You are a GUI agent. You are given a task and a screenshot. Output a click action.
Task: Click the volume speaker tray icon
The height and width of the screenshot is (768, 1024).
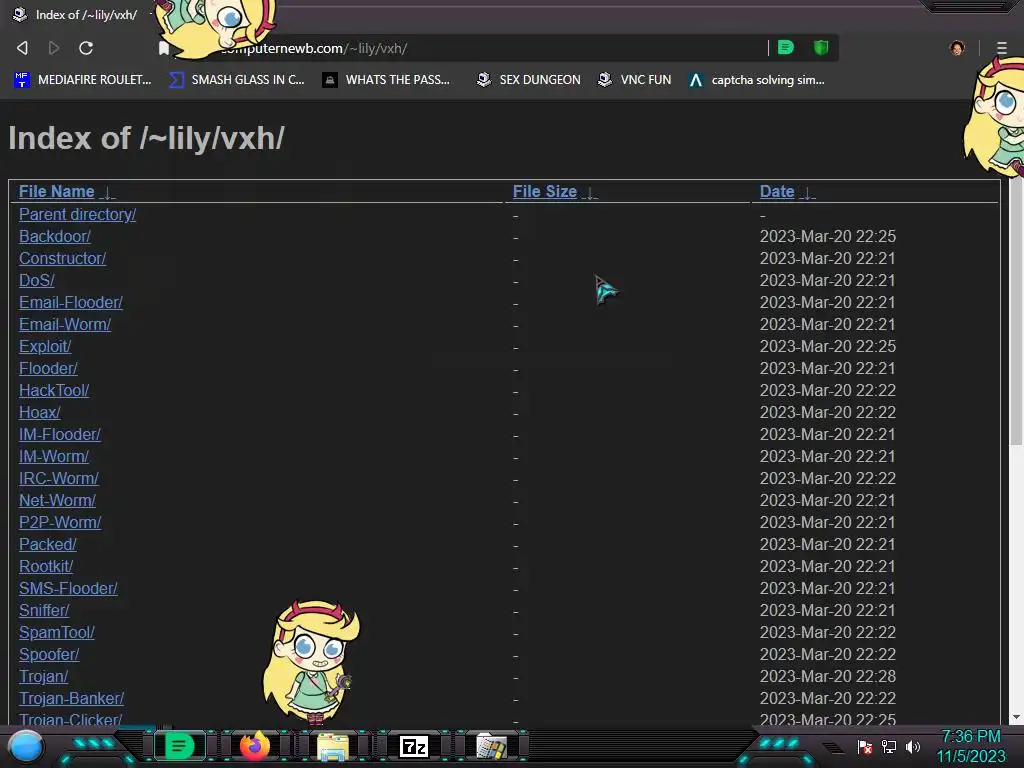(913, 746)
